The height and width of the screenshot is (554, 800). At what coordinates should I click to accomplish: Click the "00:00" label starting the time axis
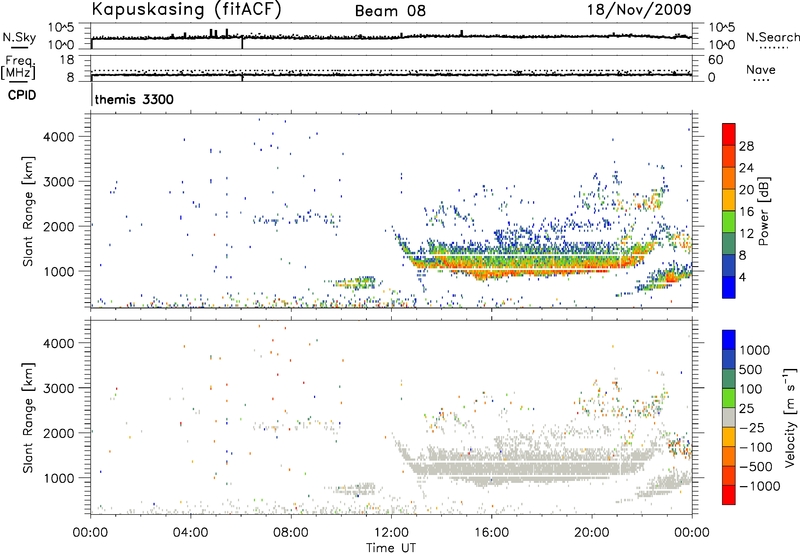point(91,533)
